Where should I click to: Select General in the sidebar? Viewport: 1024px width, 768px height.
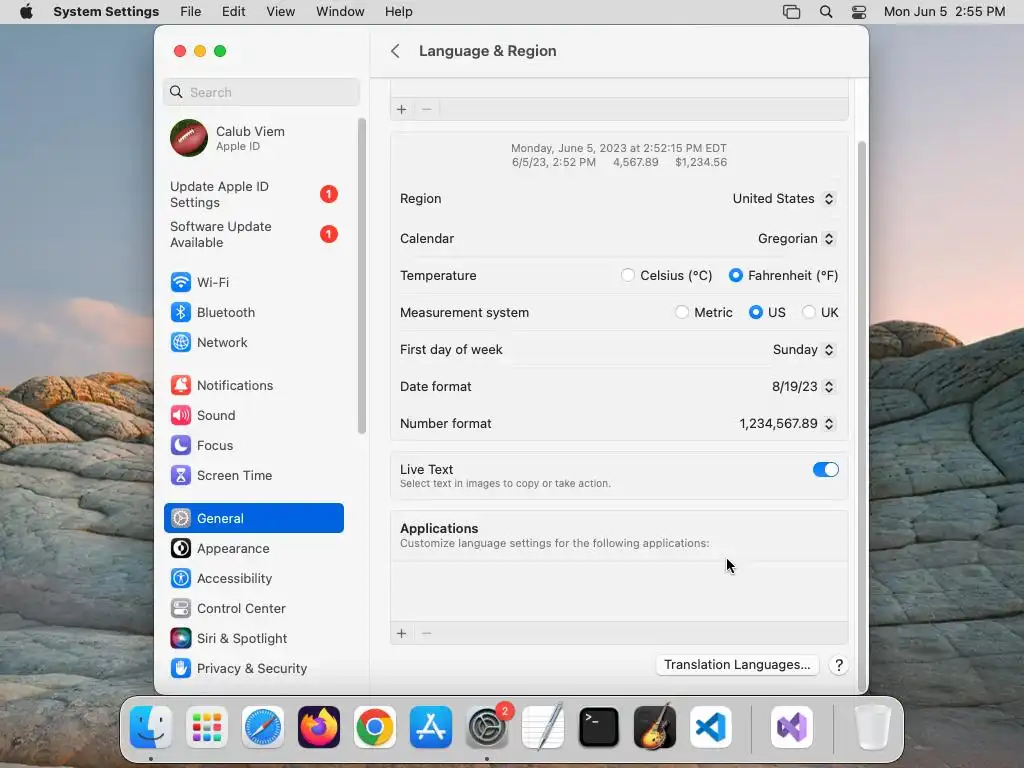tap(253, 518)
